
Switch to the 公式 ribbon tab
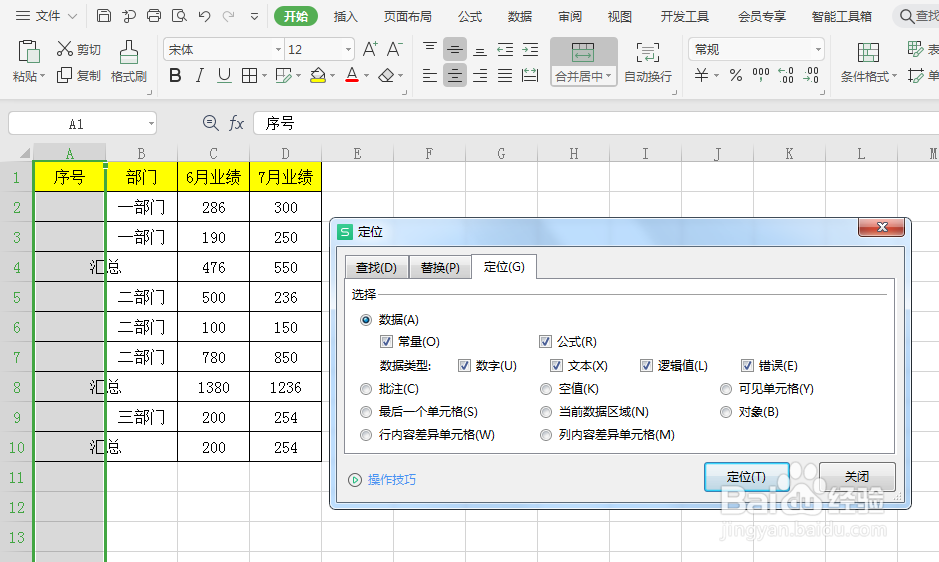(470, 16)
